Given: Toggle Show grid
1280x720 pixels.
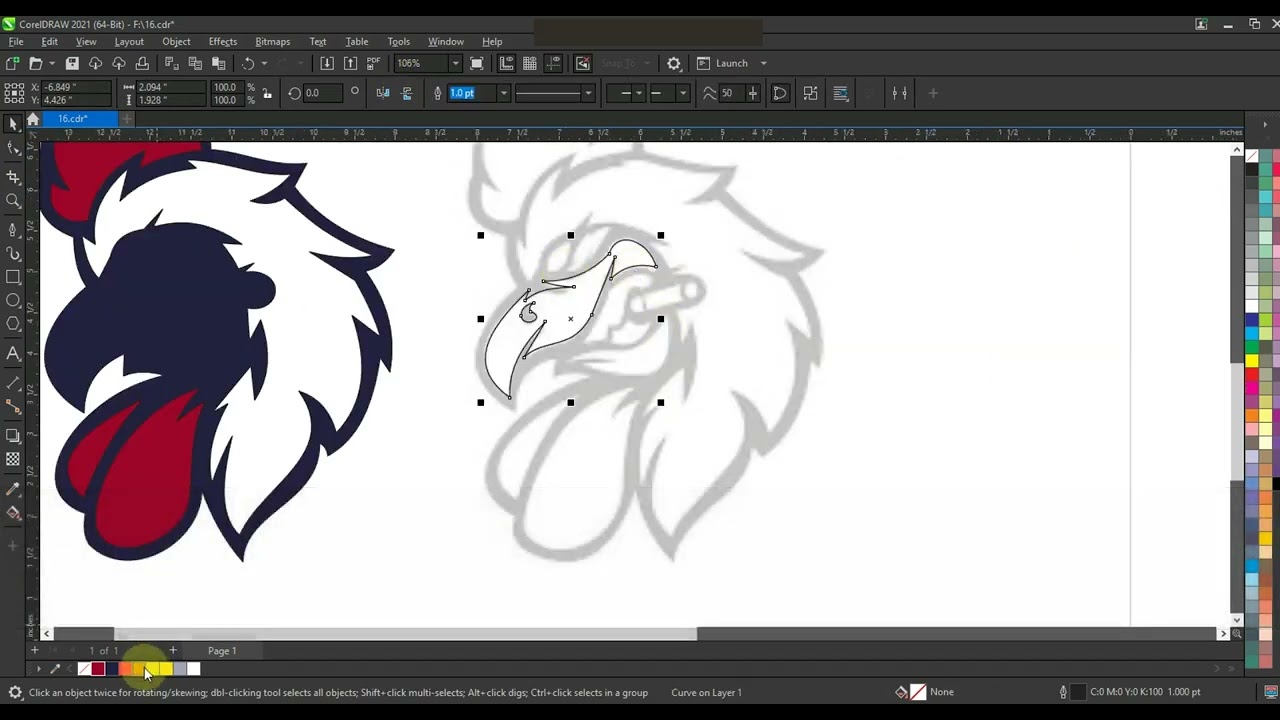Looking at the screenshot, I should [530, 63].
